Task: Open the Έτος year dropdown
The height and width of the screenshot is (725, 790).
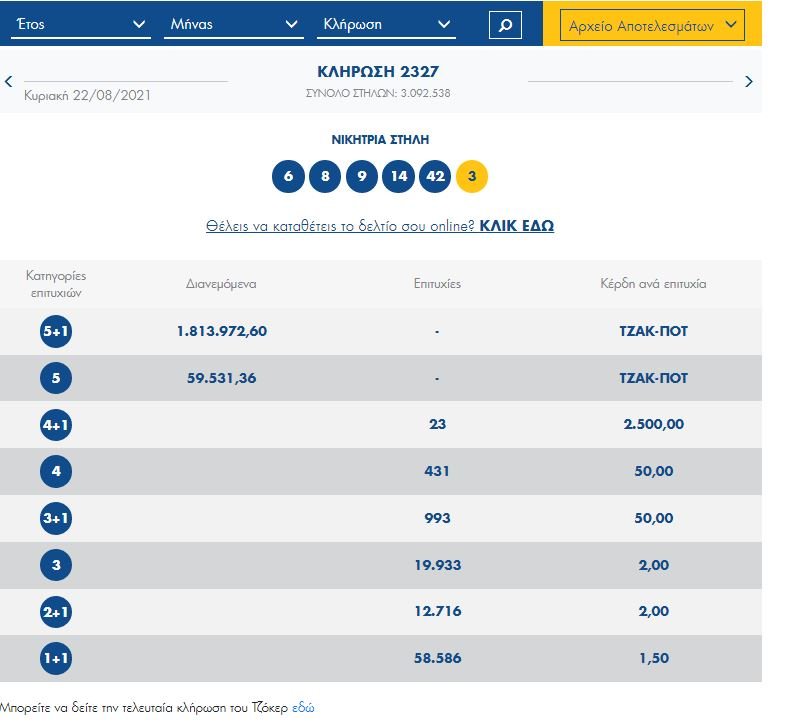Action: click(80, 25)
